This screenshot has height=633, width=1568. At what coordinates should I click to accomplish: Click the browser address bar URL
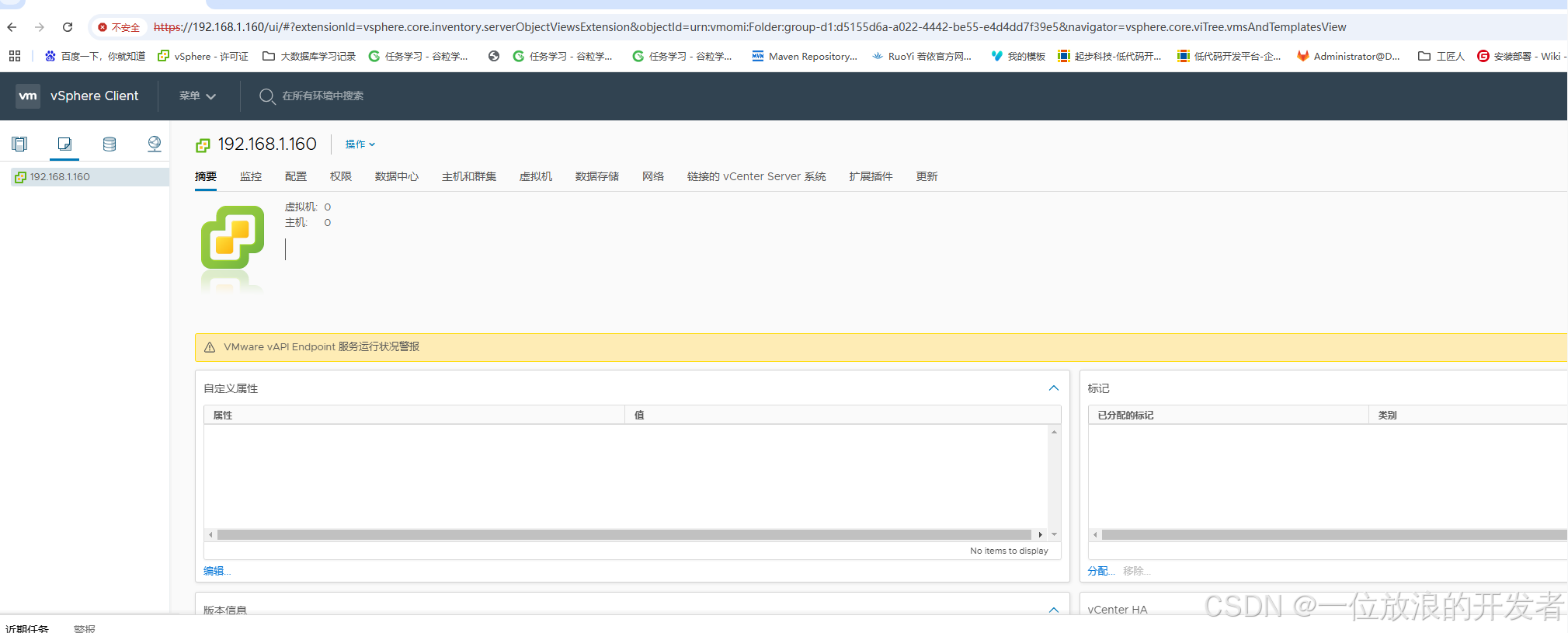pyautogui.click(x=749, y=27)
